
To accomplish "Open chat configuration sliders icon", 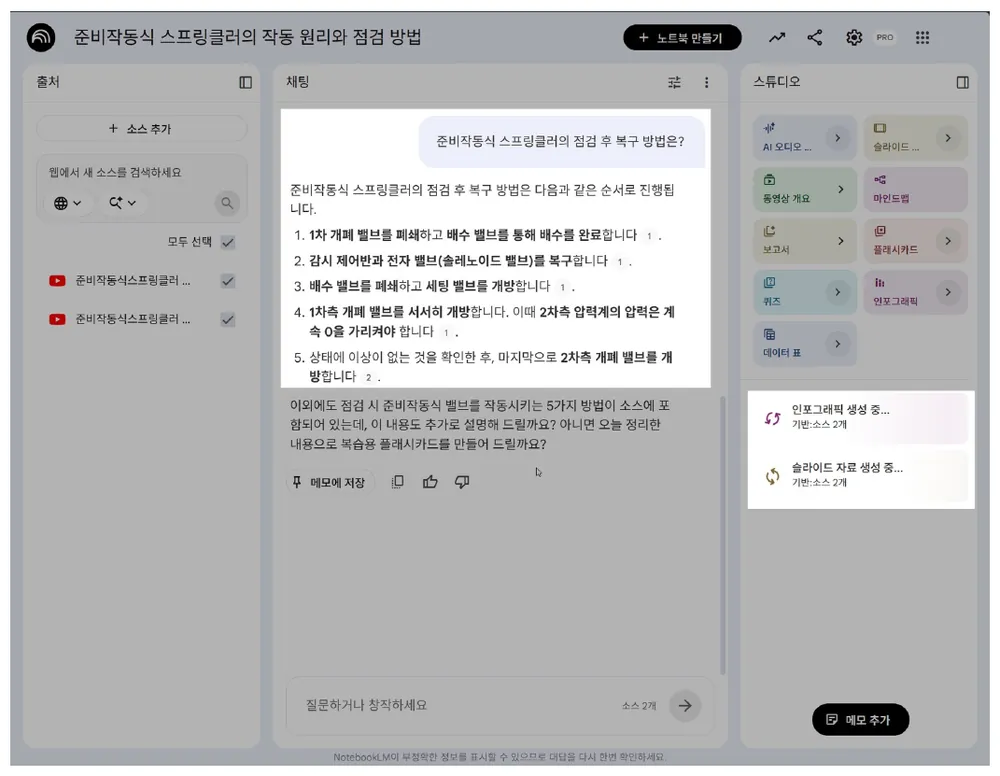I will (674, 82).
